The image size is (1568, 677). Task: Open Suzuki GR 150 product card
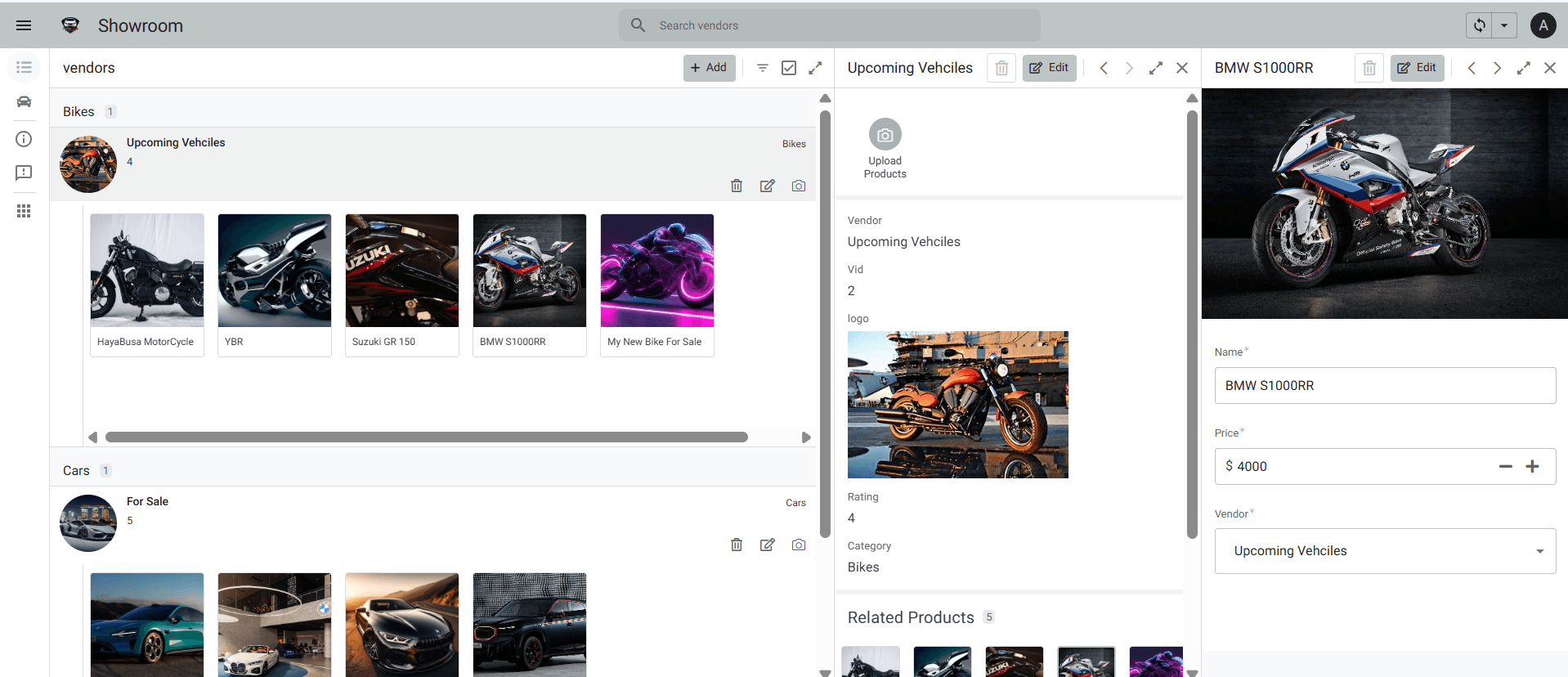click(x=402, y=285)
